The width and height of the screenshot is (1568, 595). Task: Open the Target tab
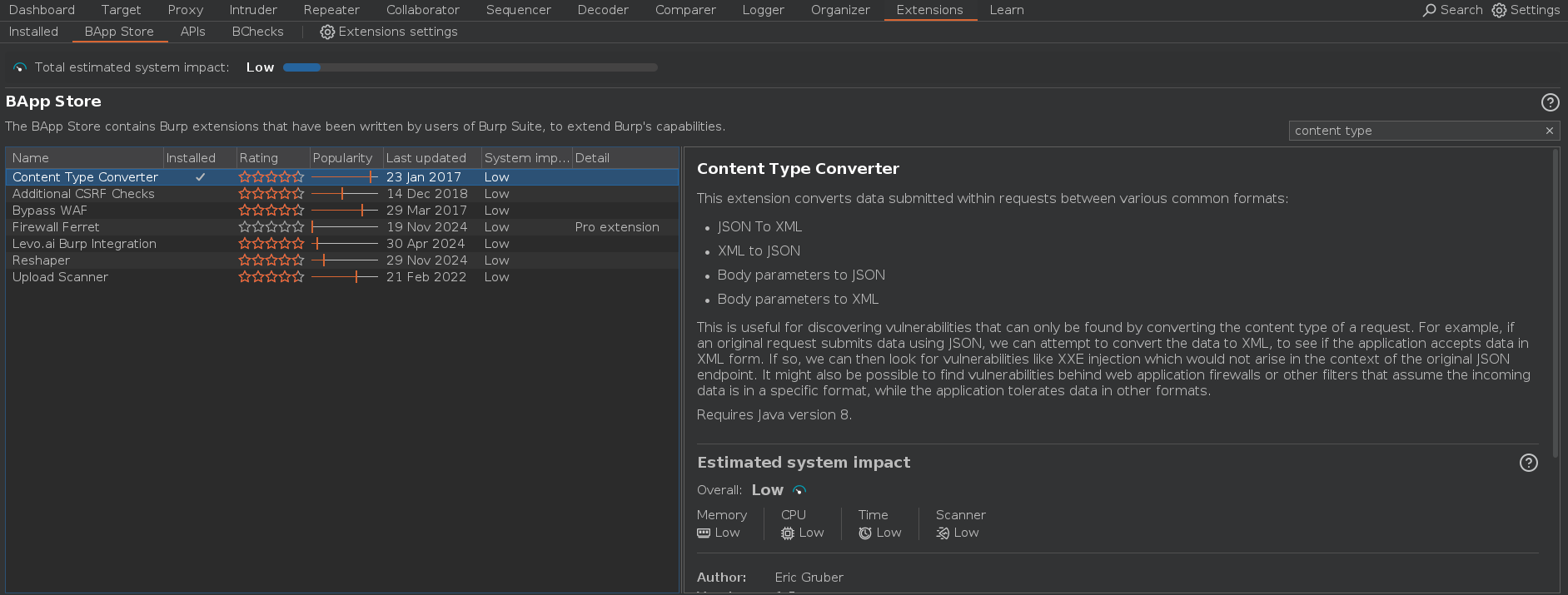click(x=121, y=10)
